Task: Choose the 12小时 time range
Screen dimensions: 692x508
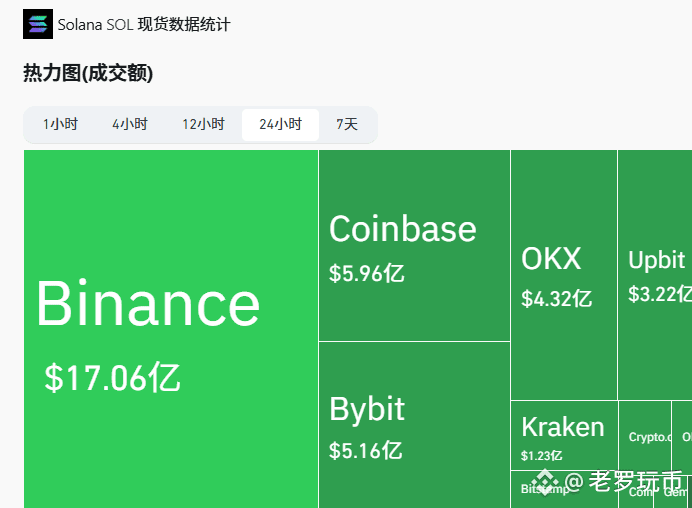Action: (203, 124)
